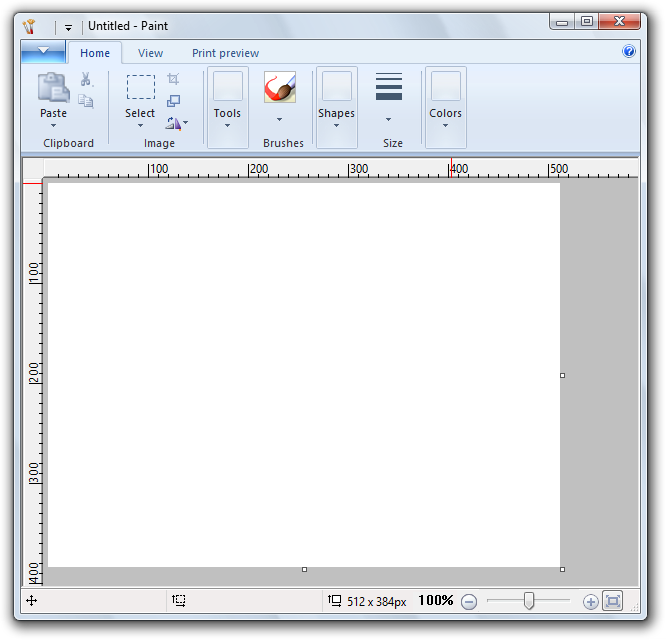
Task: Open the Paint help icon
Action: pos(629,51)
